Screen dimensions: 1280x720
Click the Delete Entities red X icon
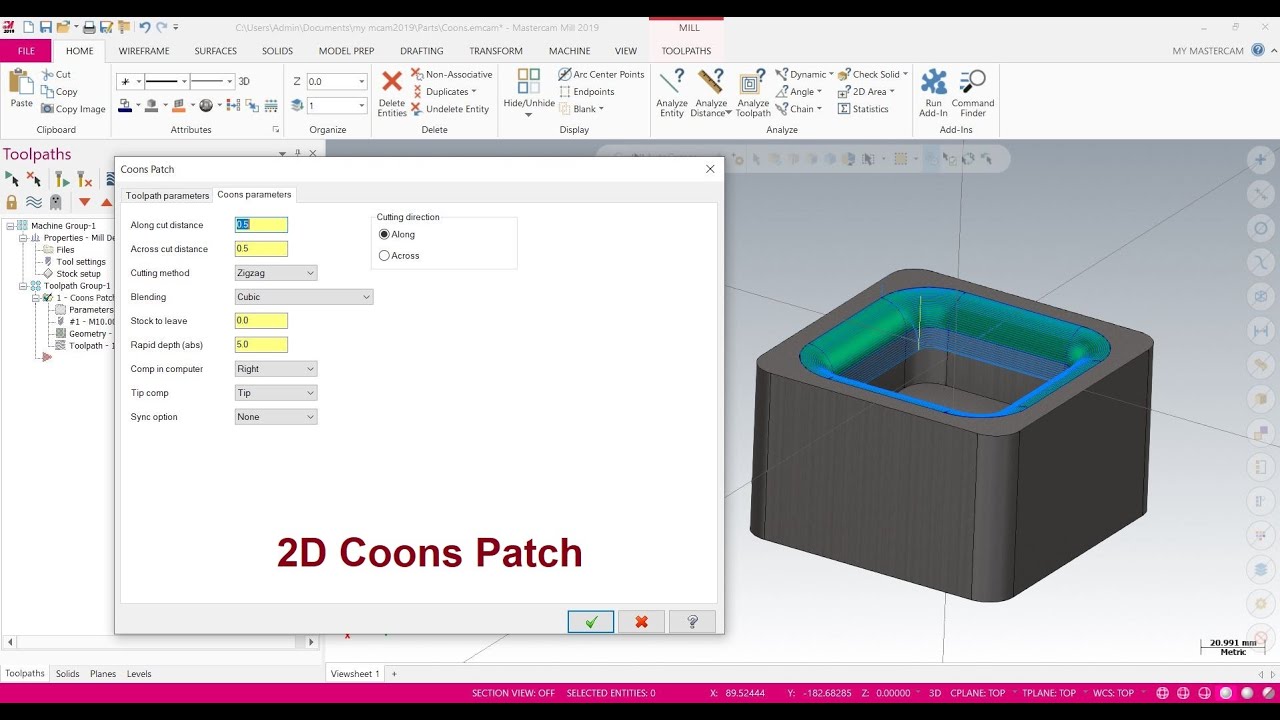(x=392, y=82)
